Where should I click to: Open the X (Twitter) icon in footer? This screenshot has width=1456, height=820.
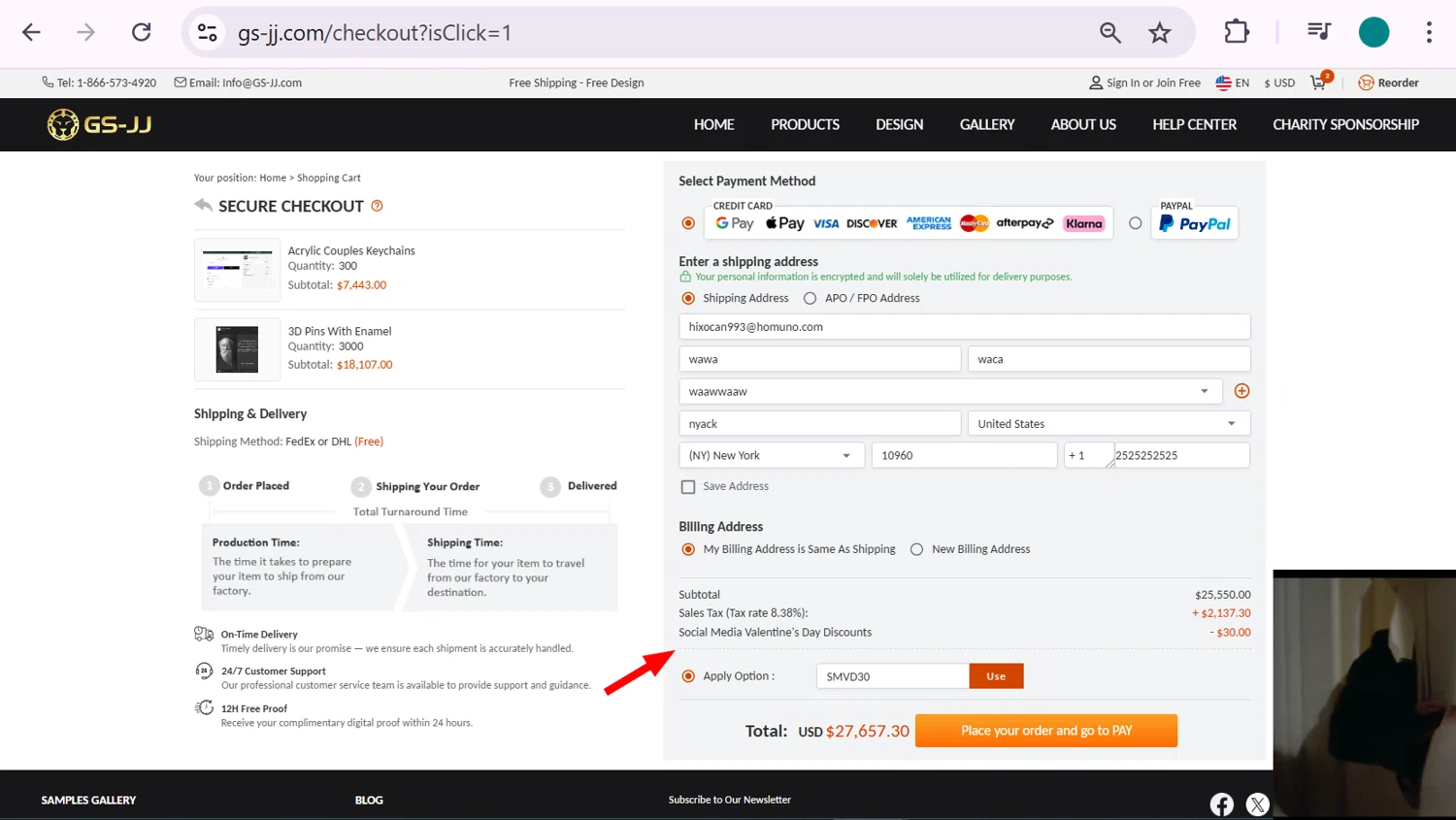(x=1258, y=804)
